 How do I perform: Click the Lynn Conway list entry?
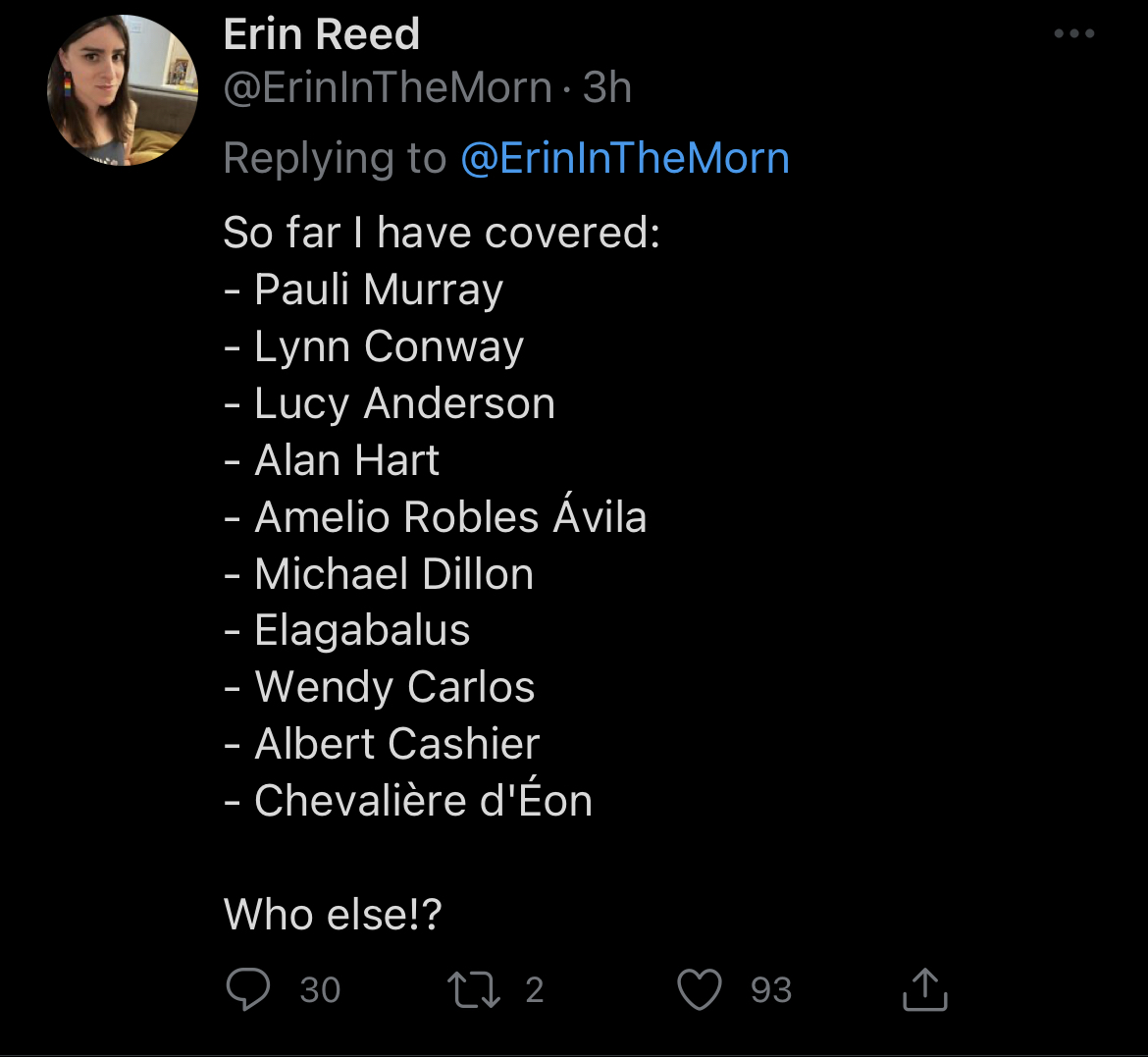(389, 346)
